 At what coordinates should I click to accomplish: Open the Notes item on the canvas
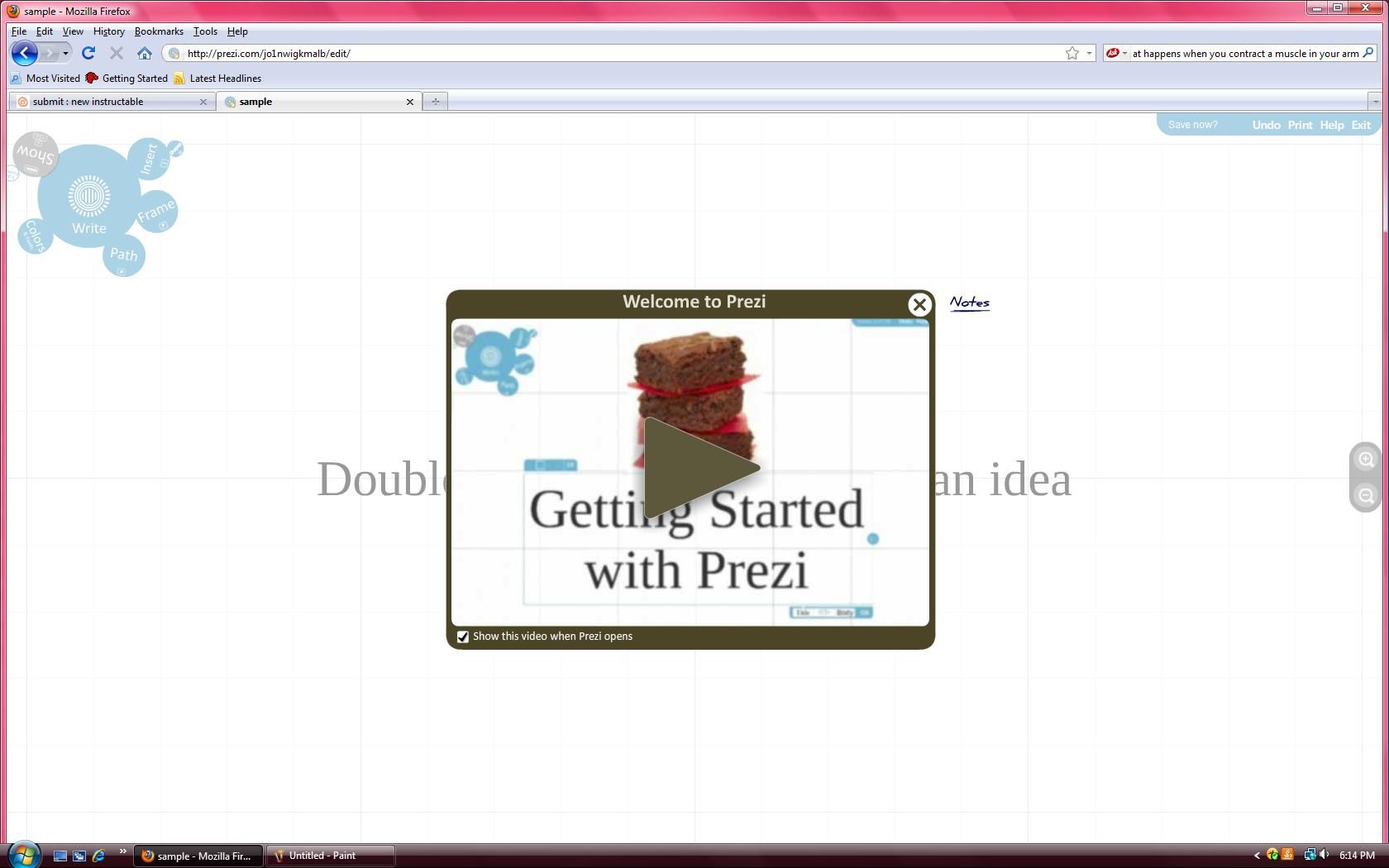969,304
